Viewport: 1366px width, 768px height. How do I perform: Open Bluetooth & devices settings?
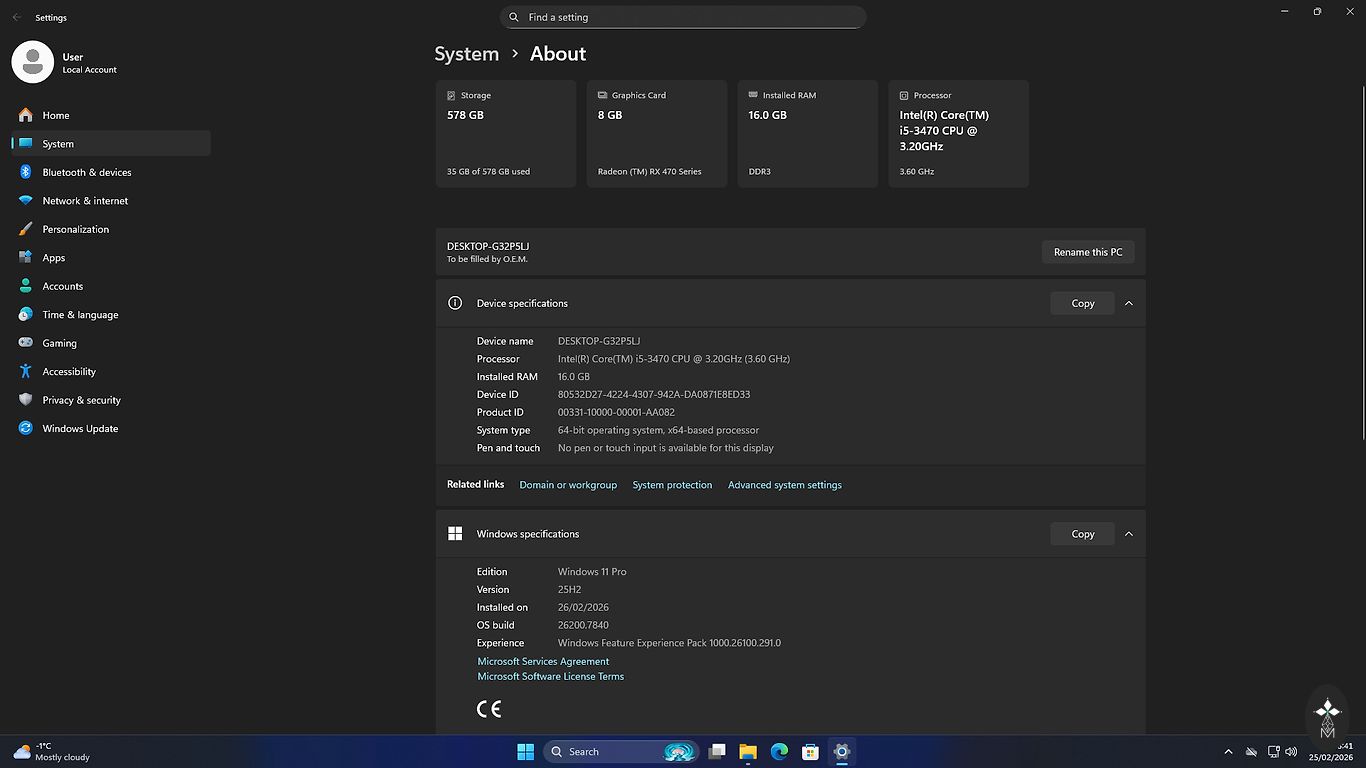click(x=86, y=172)
